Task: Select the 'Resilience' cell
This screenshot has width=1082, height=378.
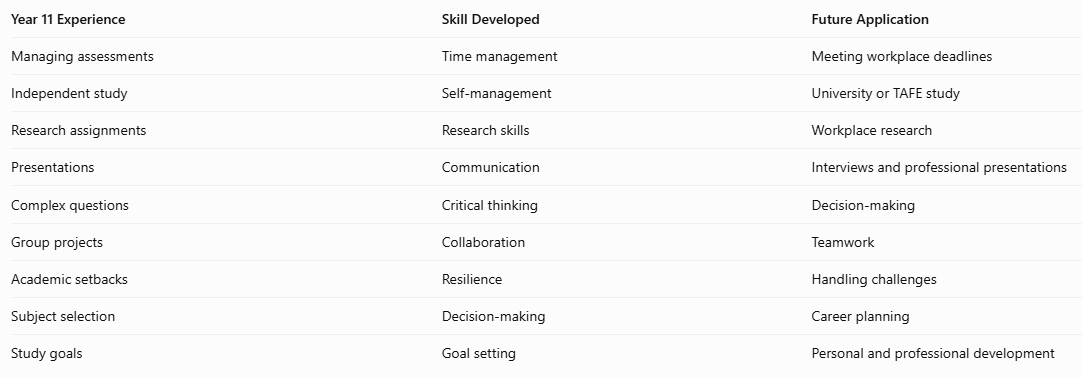Action: pos(472,279)
